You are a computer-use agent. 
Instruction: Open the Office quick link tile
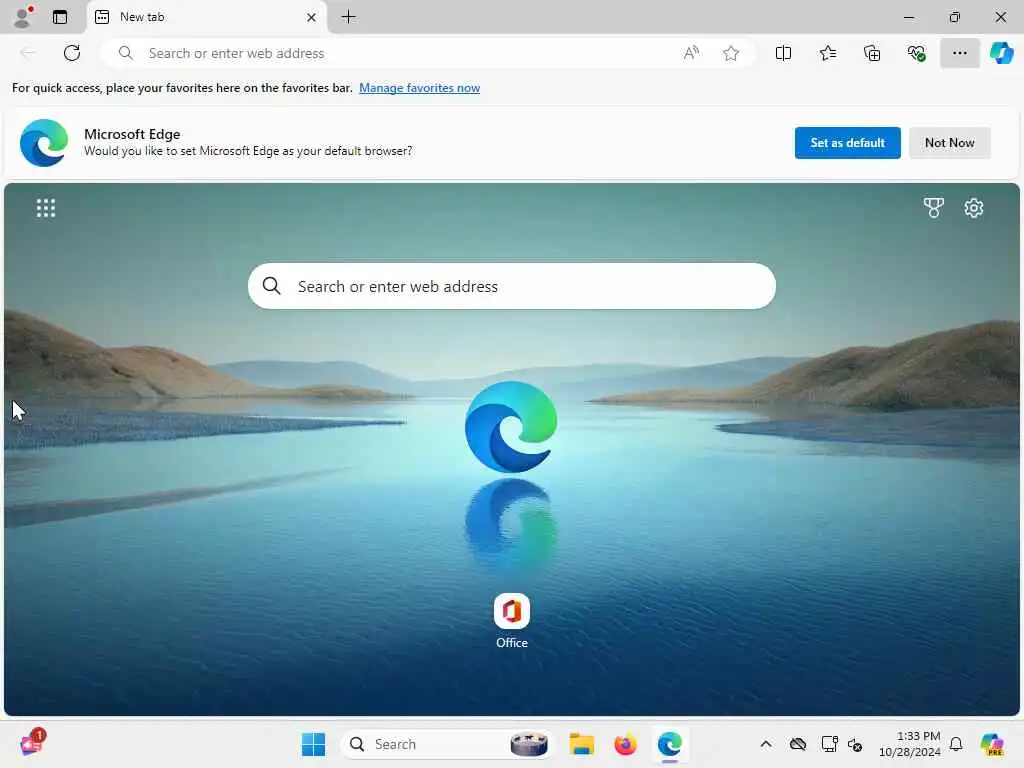(511, 620)
